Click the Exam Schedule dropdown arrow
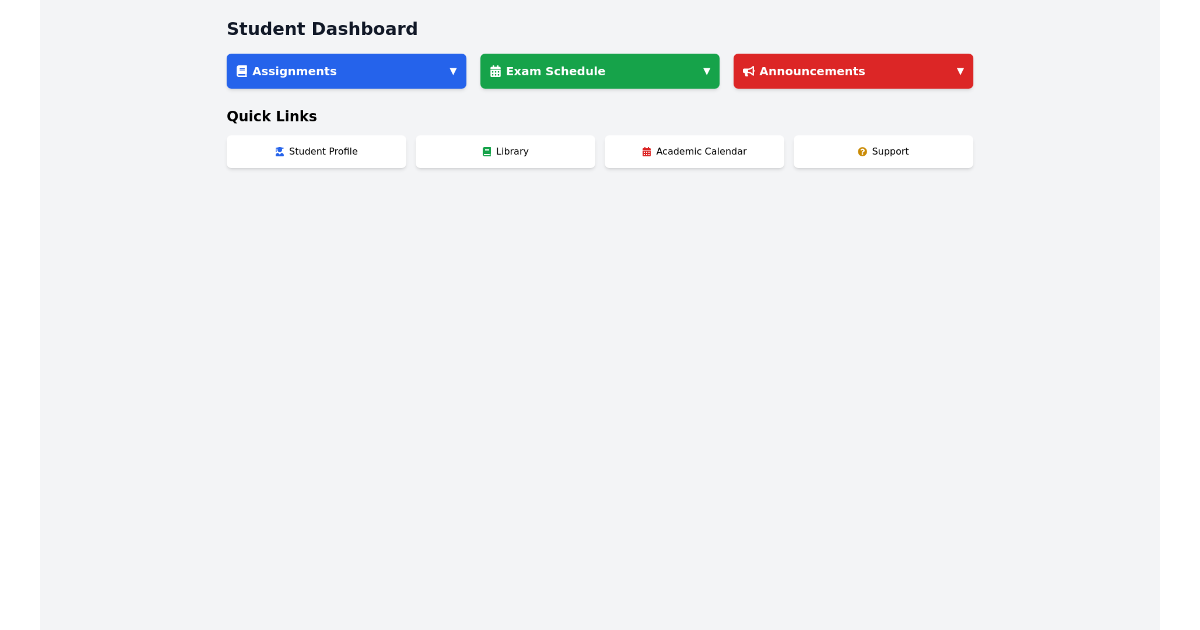The height and width of the screenshot is (630, 1200). (x=707, y=71)
